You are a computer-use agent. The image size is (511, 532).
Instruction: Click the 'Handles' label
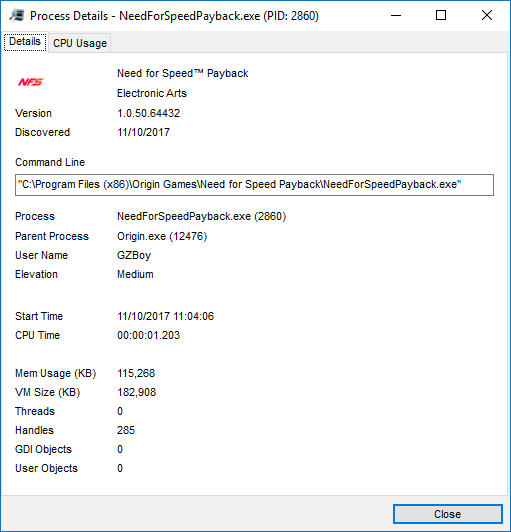[34, 430]
